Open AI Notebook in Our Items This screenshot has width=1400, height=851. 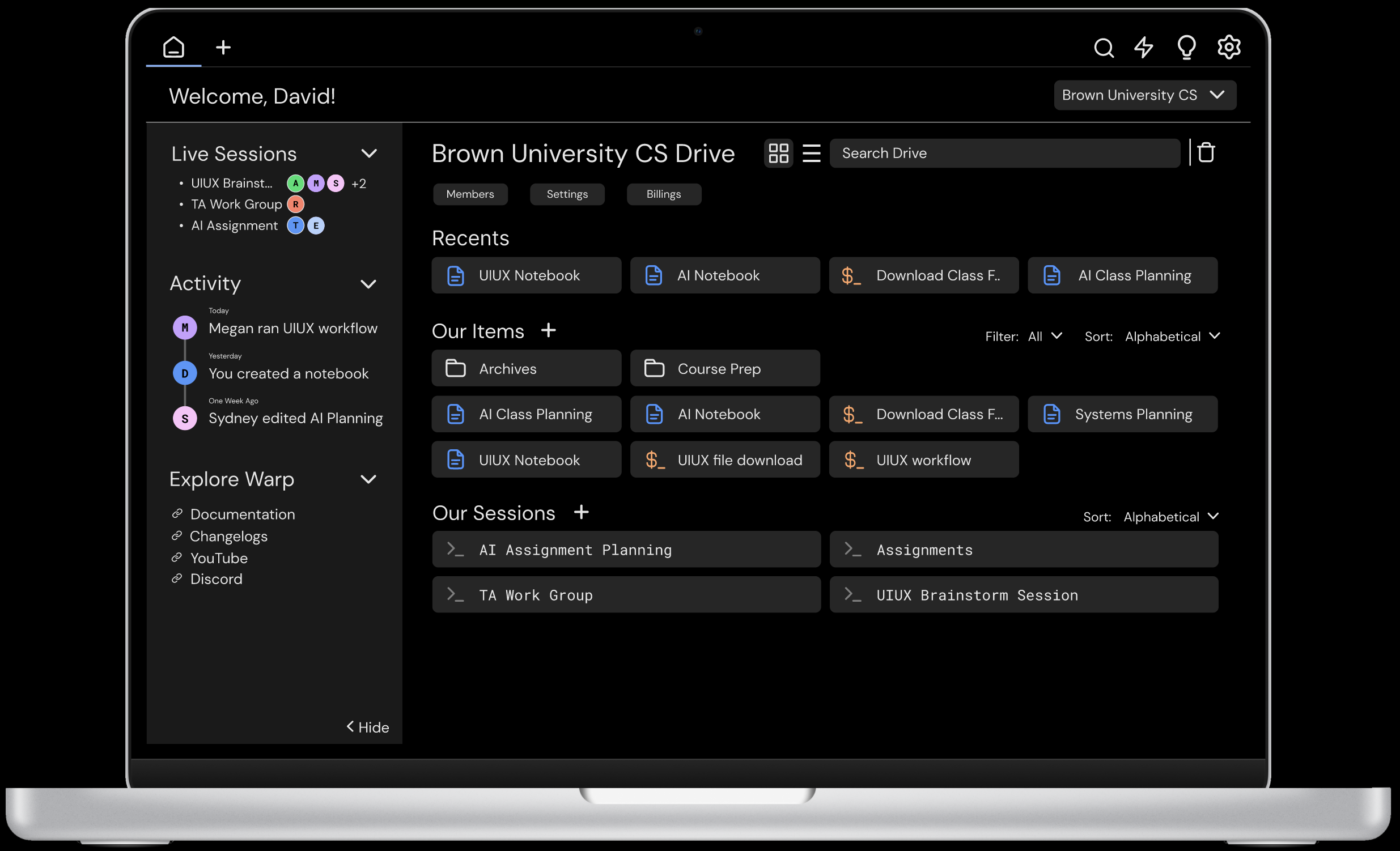click(x=725, y=414)
